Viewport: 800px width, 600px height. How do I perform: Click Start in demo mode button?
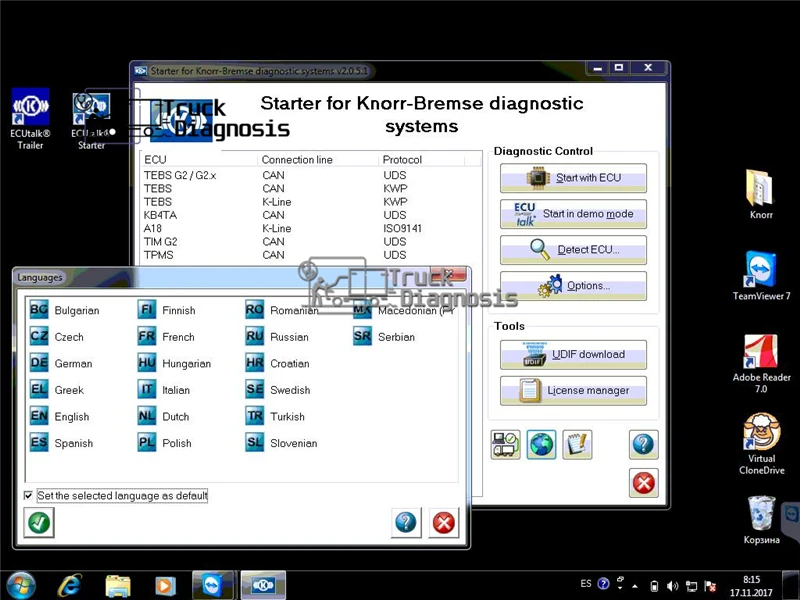click(573, 214)
